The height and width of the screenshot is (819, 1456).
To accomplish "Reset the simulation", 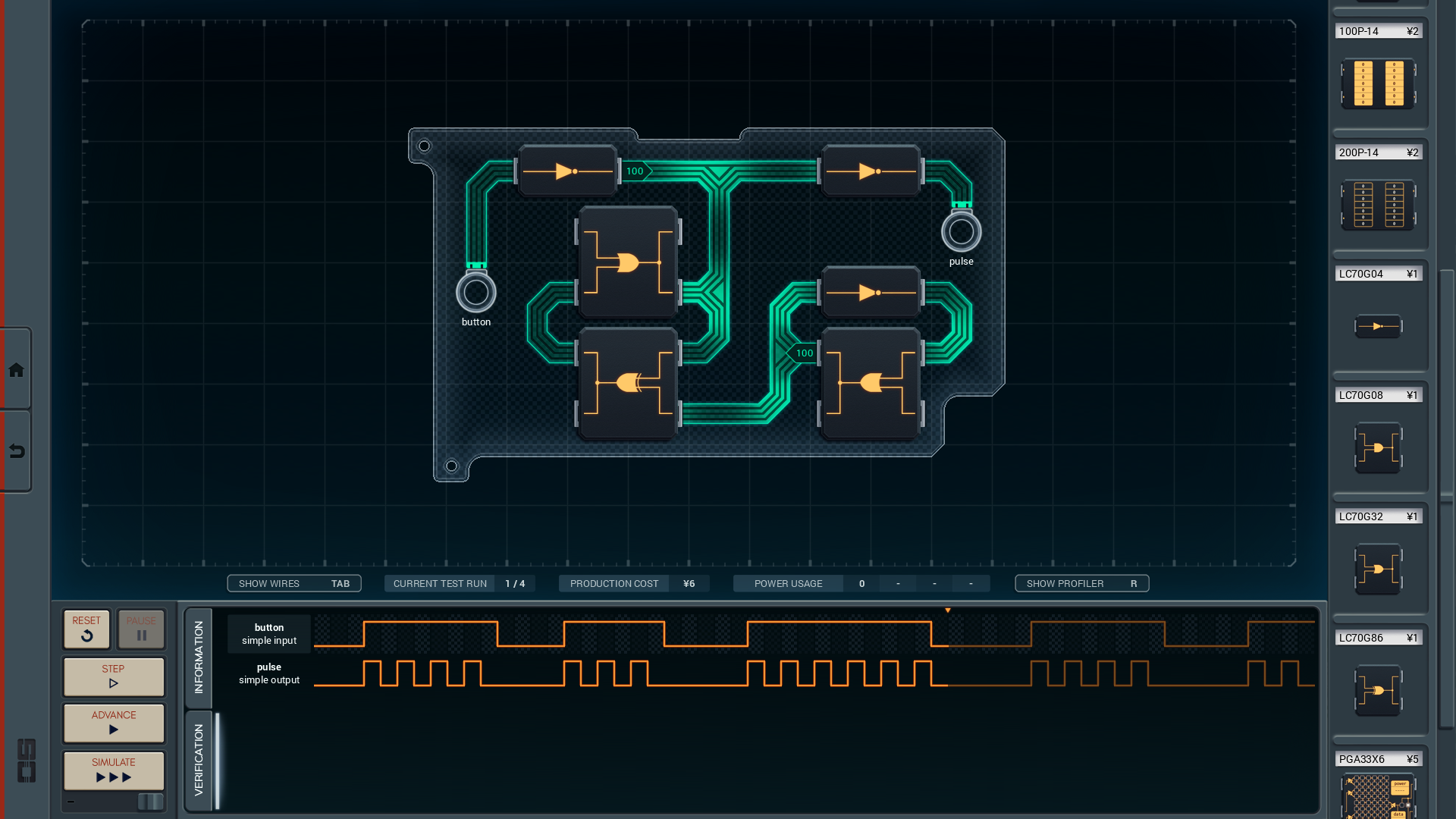I will point(86,629).
